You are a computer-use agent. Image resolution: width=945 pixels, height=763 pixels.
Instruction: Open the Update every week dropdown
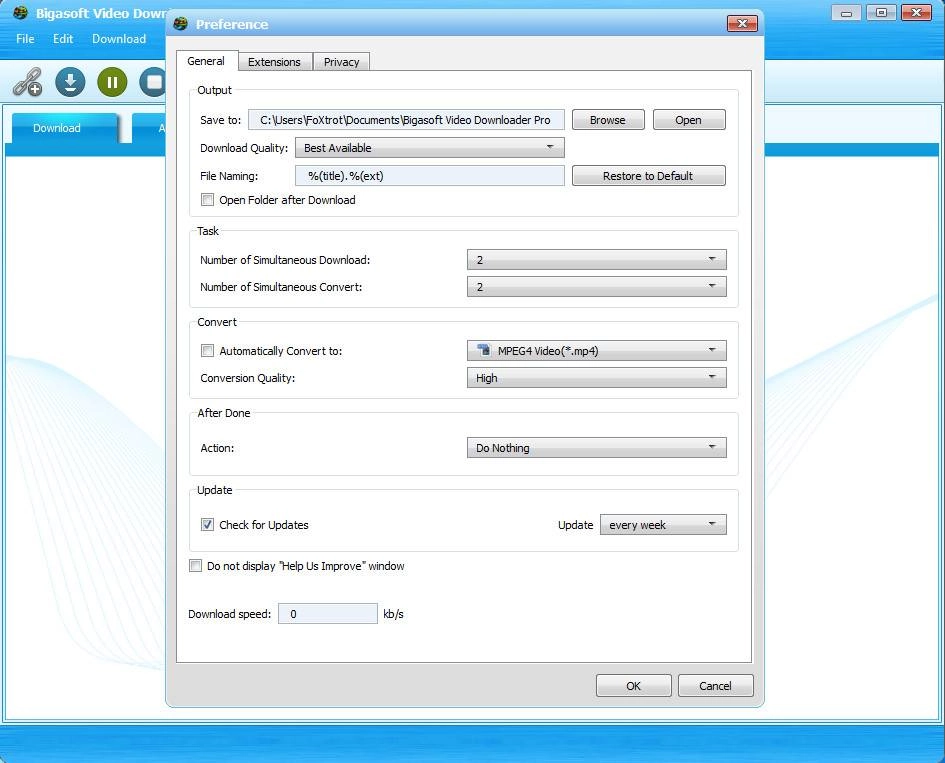[663, 524]
